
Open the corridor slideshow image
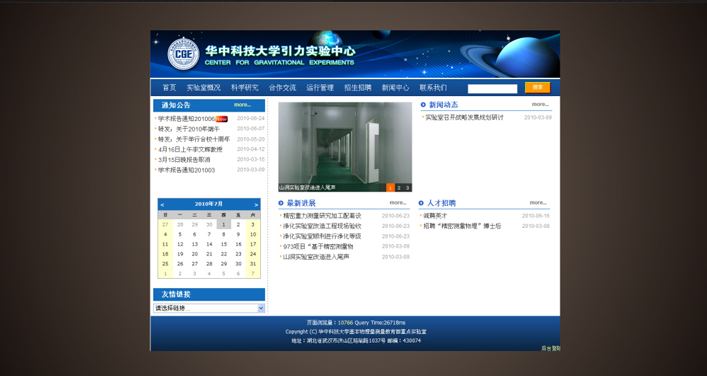click(x=345, y=147)
